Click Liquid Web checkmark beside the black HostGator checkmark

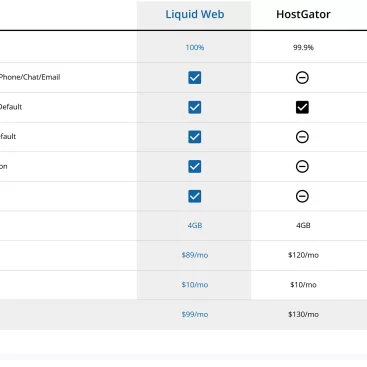coord(195,107)
